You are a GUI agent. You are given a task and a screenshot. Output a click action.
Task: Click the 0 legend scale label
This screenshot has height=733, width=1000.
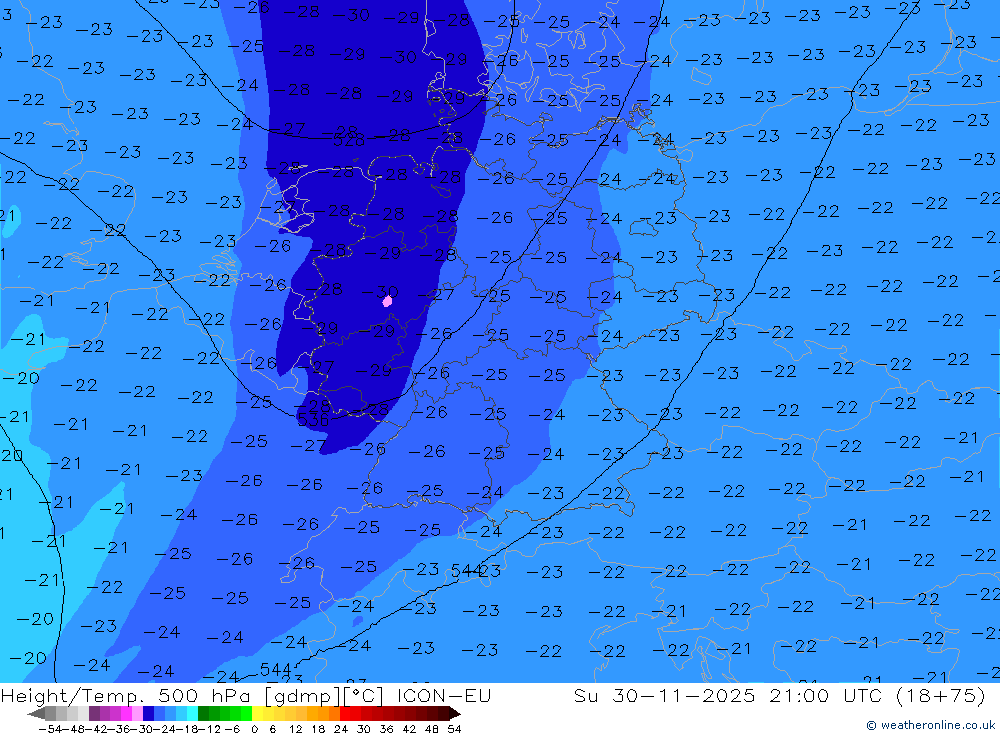(x=254, y=729)
